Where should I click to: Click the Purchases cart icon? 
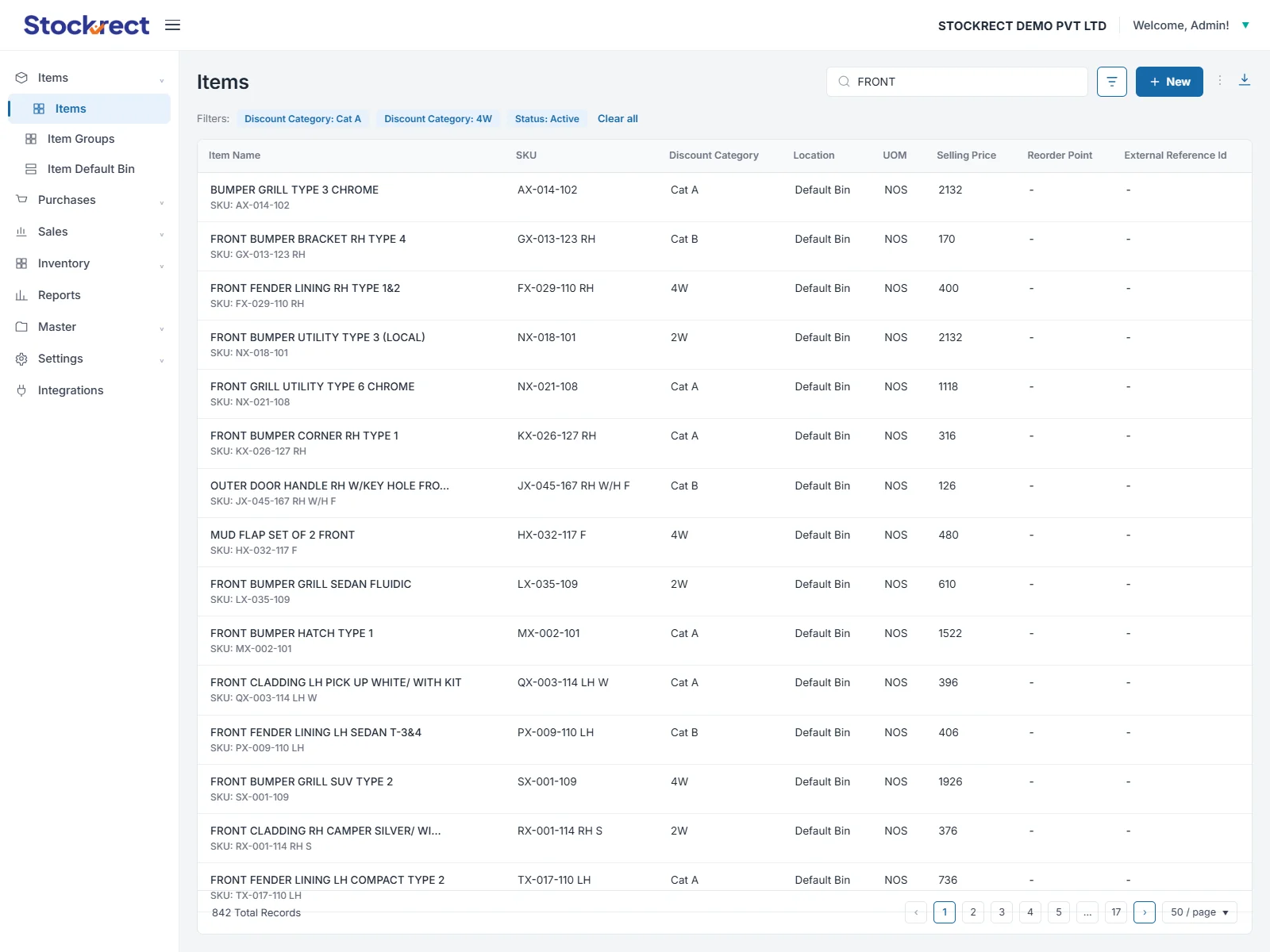(x=21, y=200)
